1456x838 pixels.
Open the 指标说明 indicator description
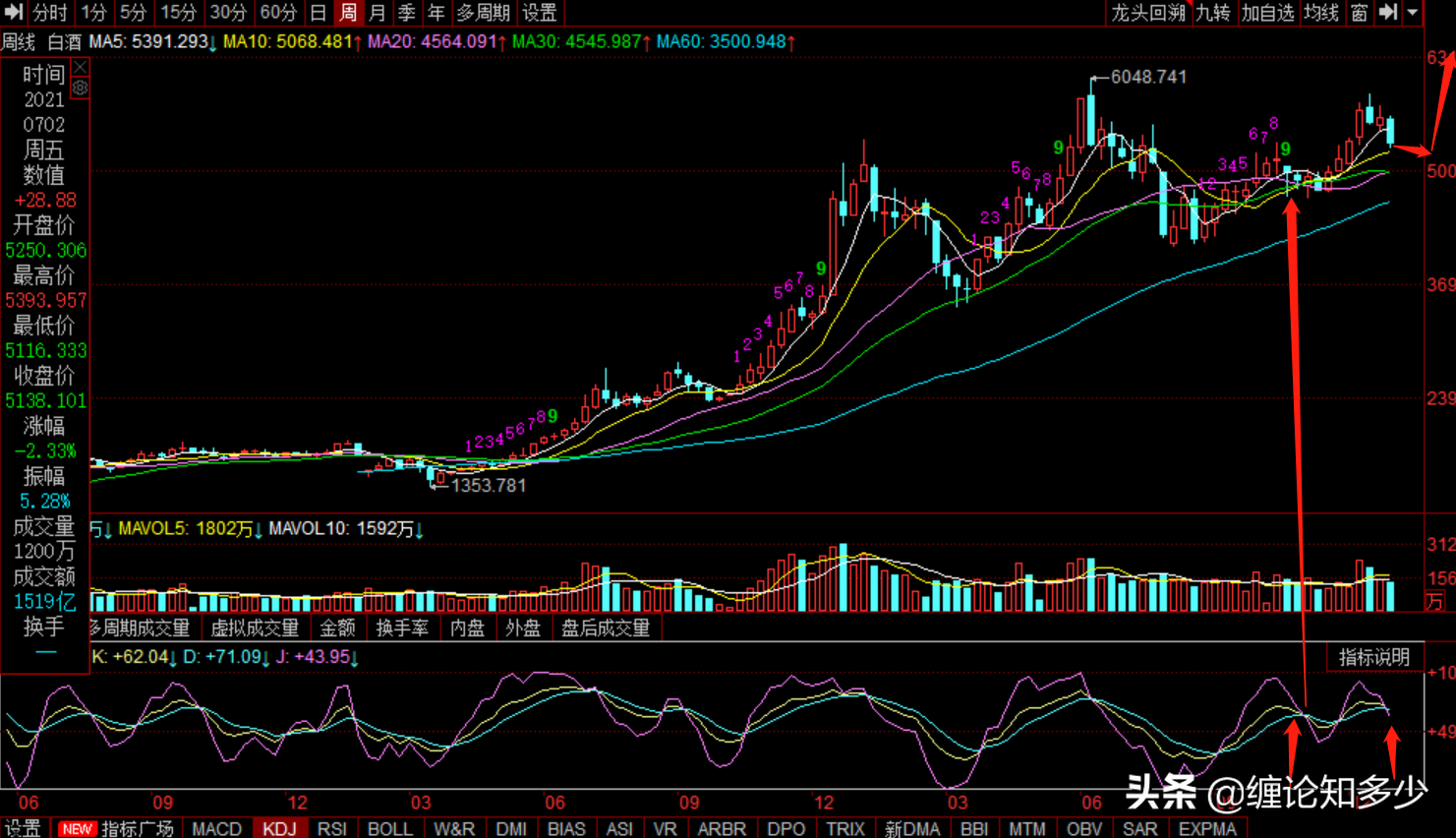[x=1374, y=657]
